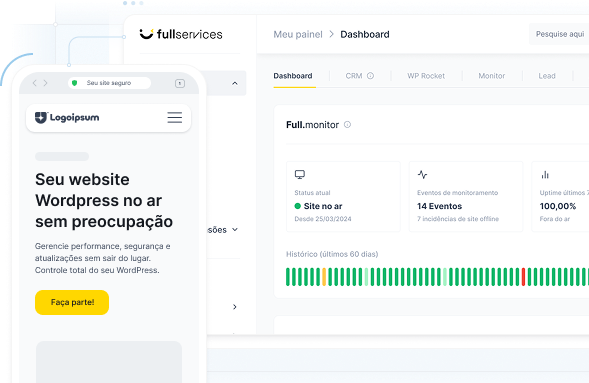Click the gray image placeholder in the phone
This screenshot has width=589, height=383.
tap(109, 362)
